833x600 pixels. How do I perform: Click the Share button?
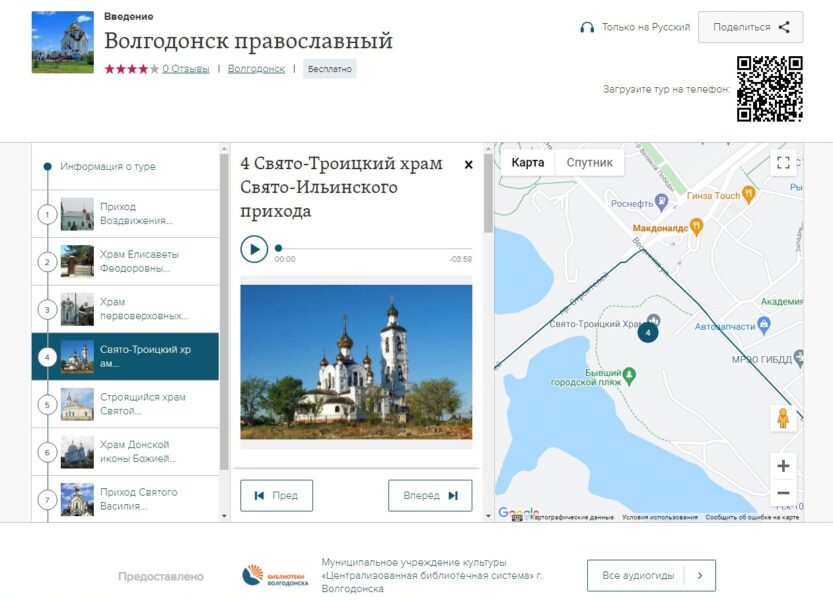tap(750, 28)
